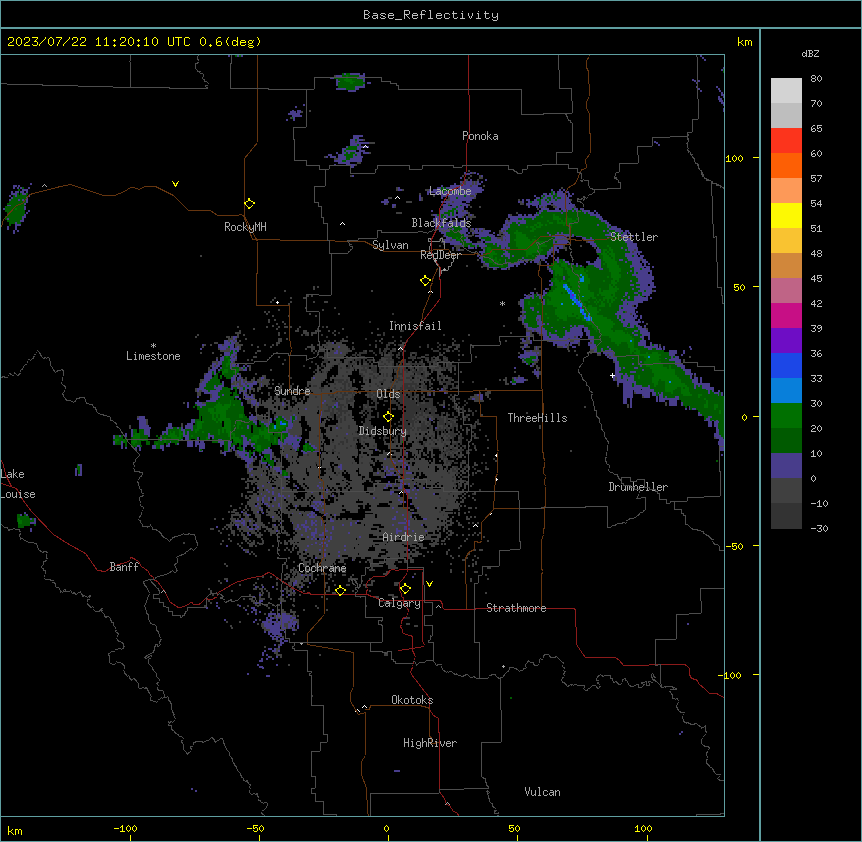Image resolution: width=862 pixels, height=842 pixels.
Task: Select the Banff label
Action: click(x=124, y=567)
